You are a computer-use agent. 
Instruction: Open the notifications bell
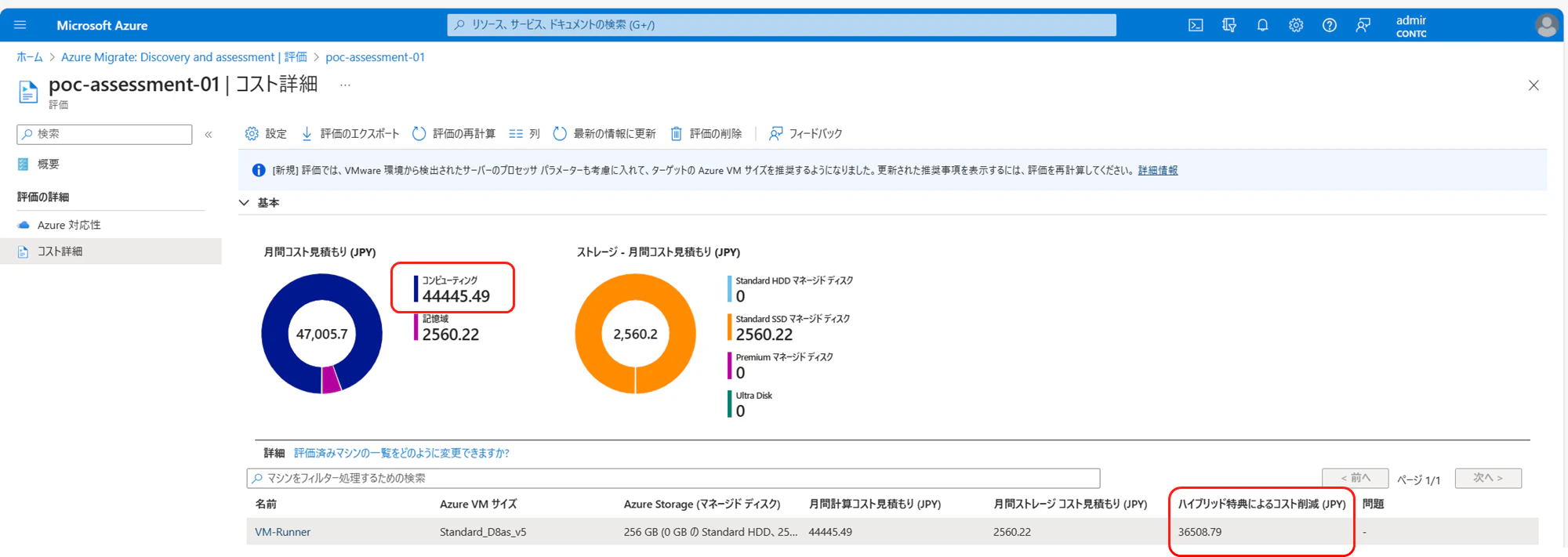pyautogui.click(x=1262, y=25)
